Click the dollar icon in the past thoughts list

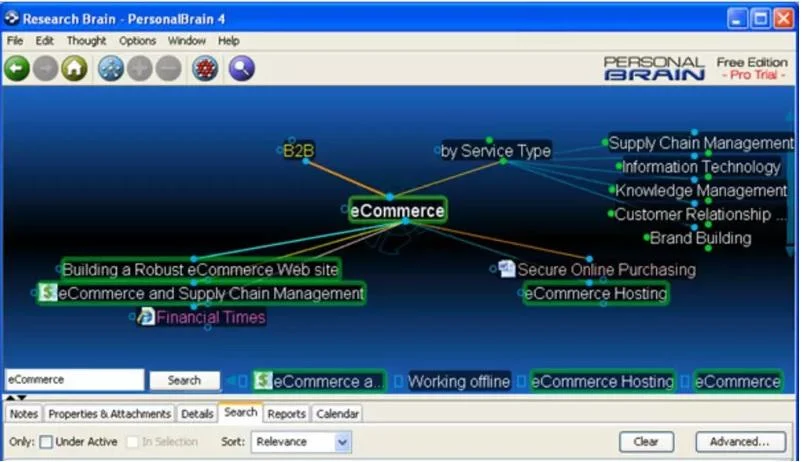pos(263,380)
